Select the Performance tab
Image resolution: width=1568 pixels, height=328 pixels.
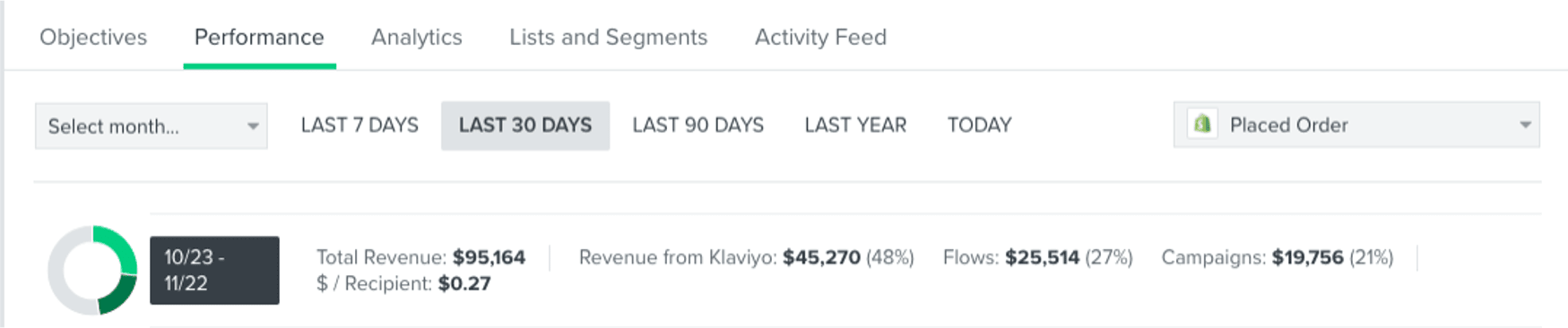click(259, 37)
